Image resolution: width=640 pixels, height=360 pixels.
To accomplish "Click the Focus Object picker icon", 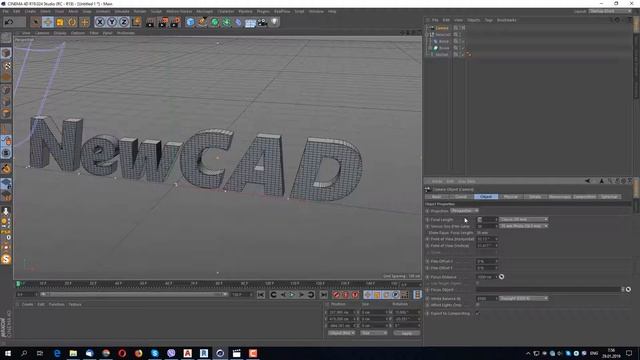I will point(628,289).
